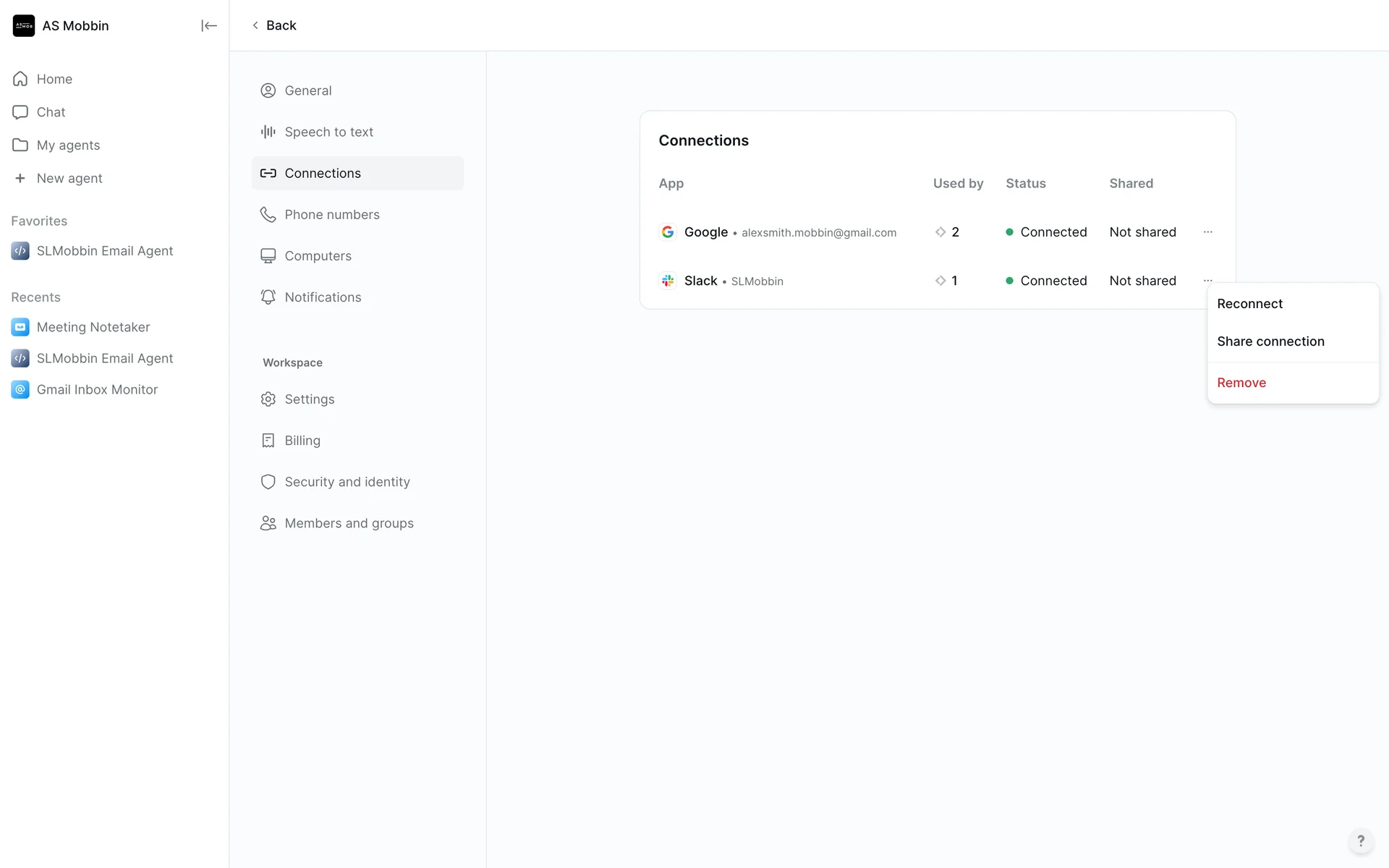The width and height of the screenshot is (1389, 868).
Task: Open workspace Billing page
Action: (x=302, y=441)
